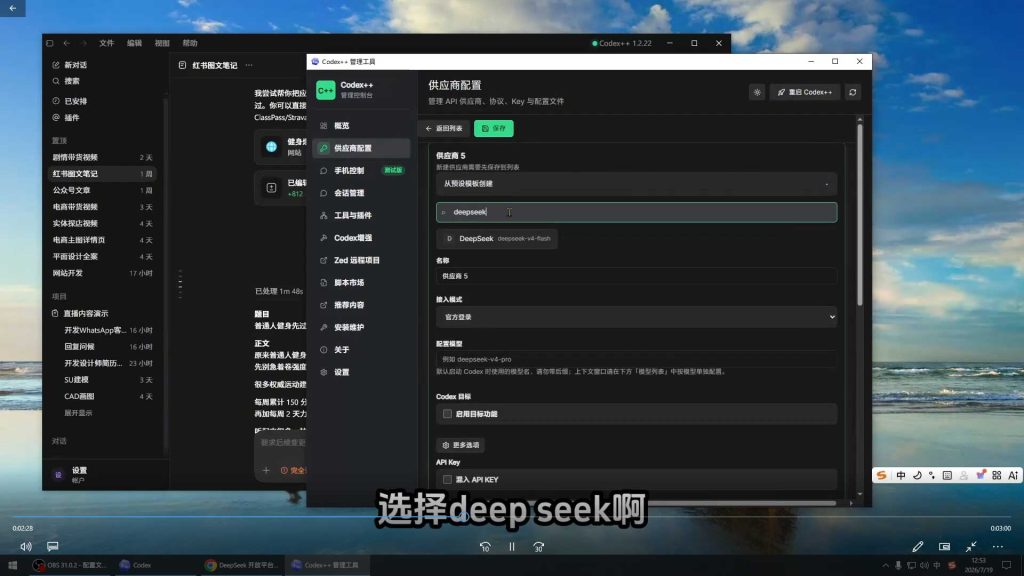Viewport: 1024px width, 576px height.
Task: Enable the 启用目标功能 checkbox
Action: tap(447, 414)
